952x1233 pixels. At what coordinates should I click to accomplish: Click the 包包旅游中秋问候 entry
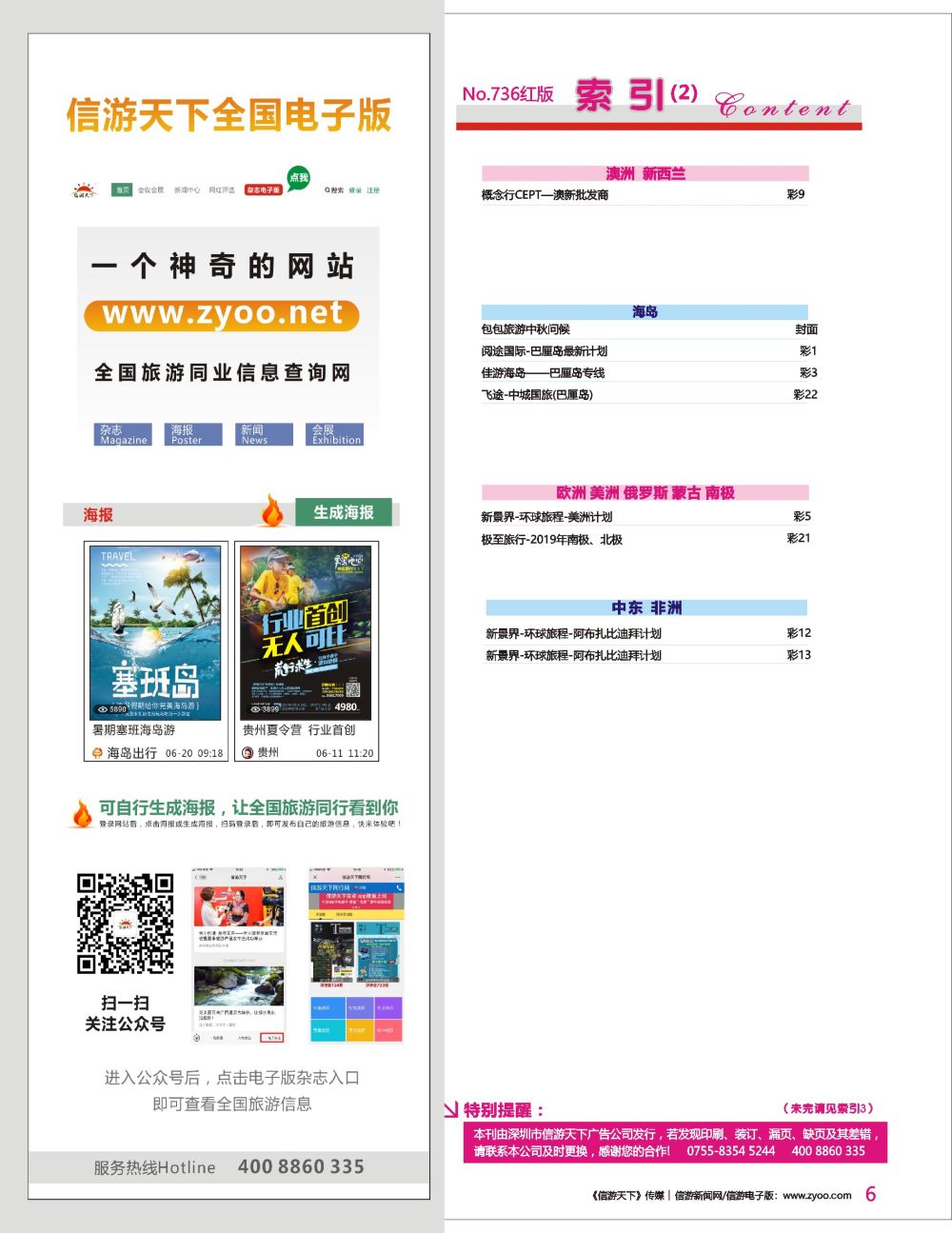[x=526, y=329]
